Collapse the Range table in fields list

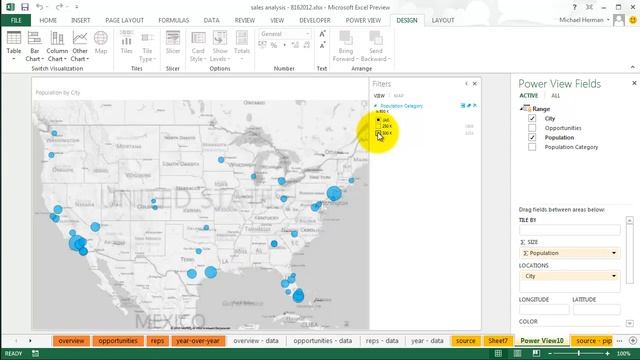[x=521, y=109]
